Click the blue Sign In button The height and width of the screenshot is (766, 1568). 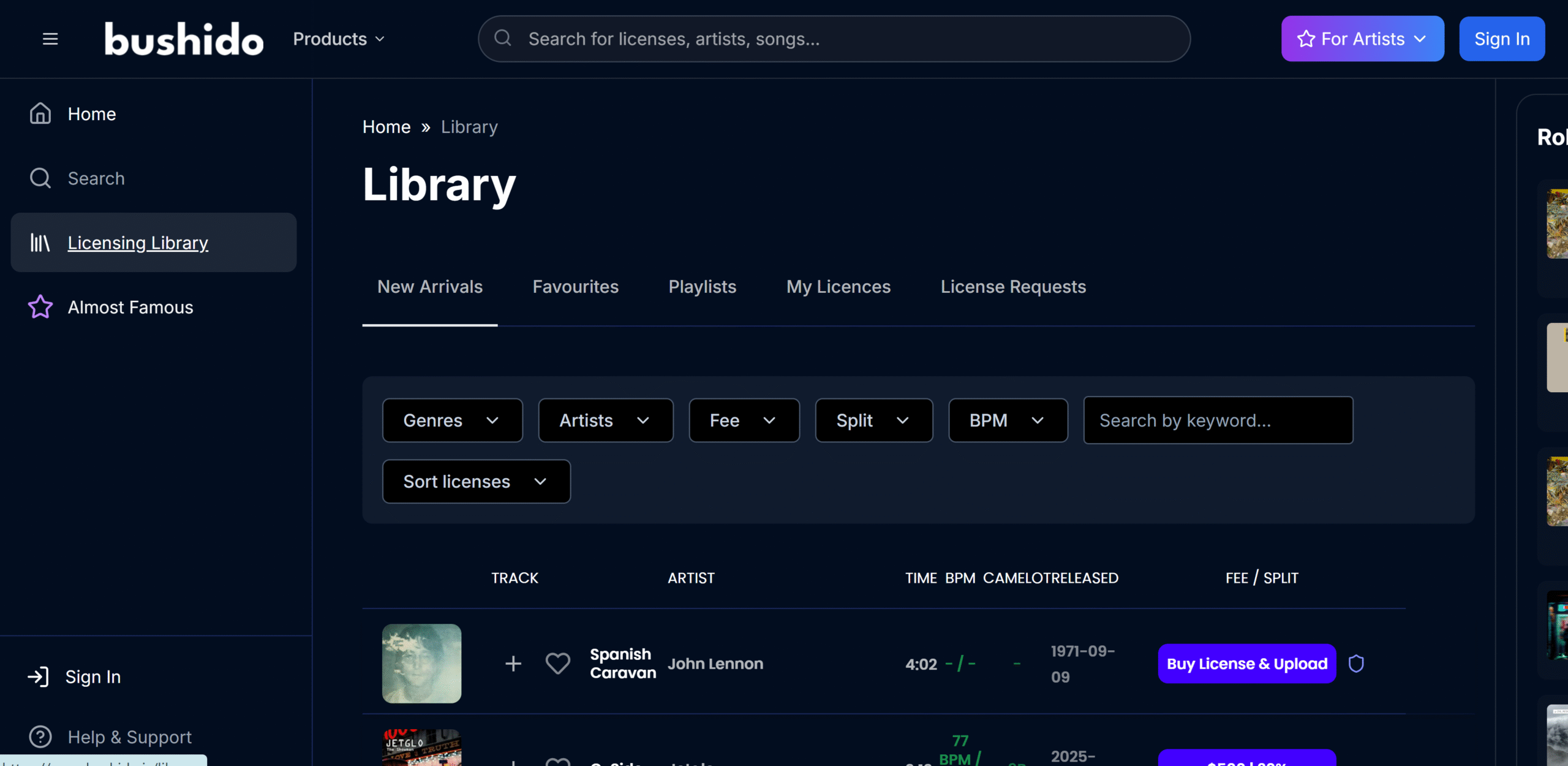point(1501,39)
